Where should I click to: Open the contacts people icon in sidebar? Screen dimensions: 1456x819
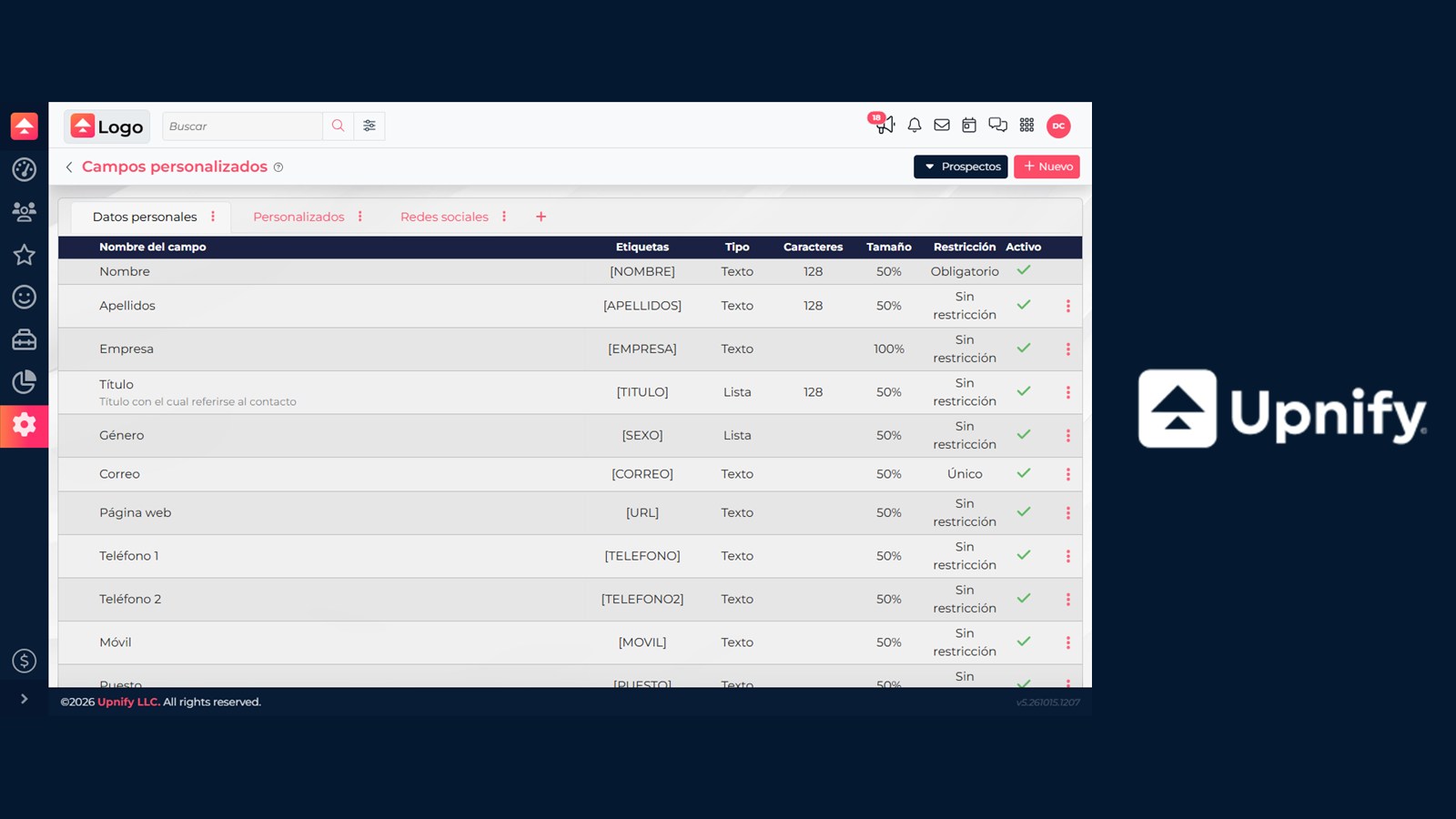pos(25,212)
